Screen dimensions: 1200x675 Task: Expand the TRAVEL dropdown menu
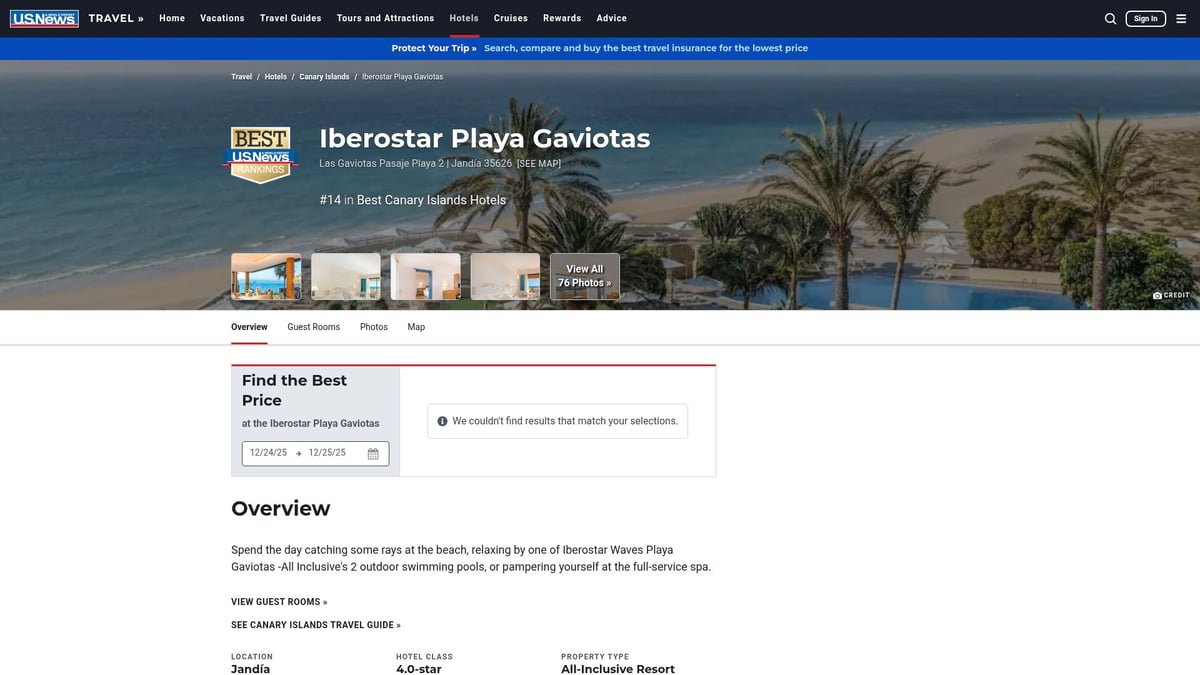point(113,17)
